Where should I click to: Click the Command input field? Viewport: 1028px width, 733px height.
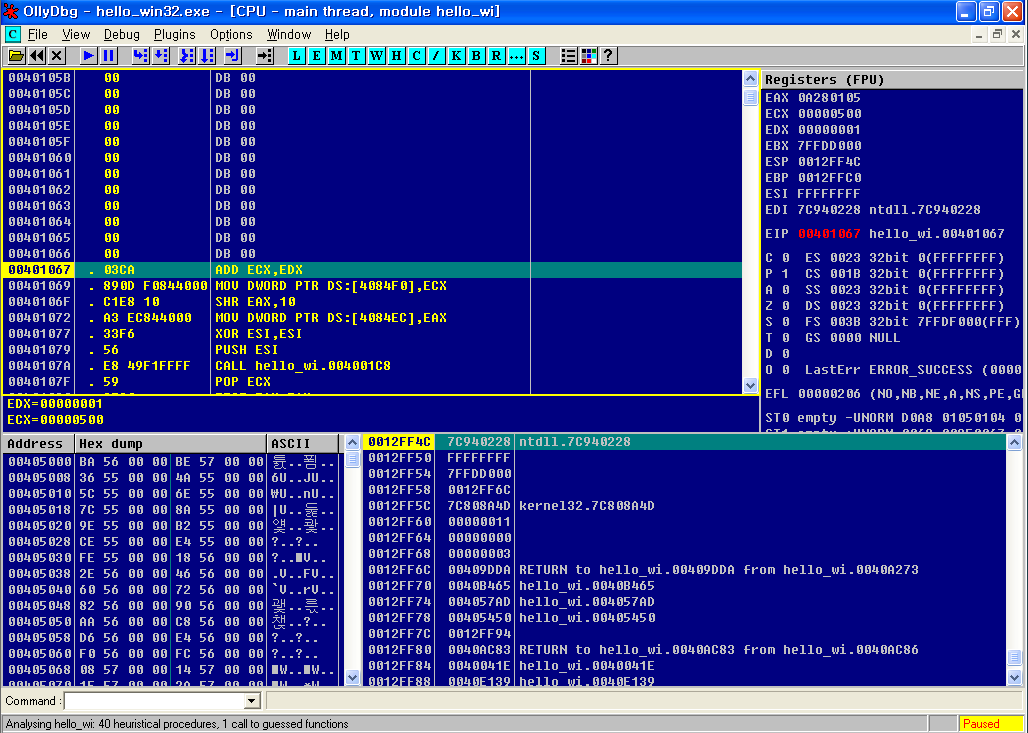pyautogui.click(x=153, y=701)
